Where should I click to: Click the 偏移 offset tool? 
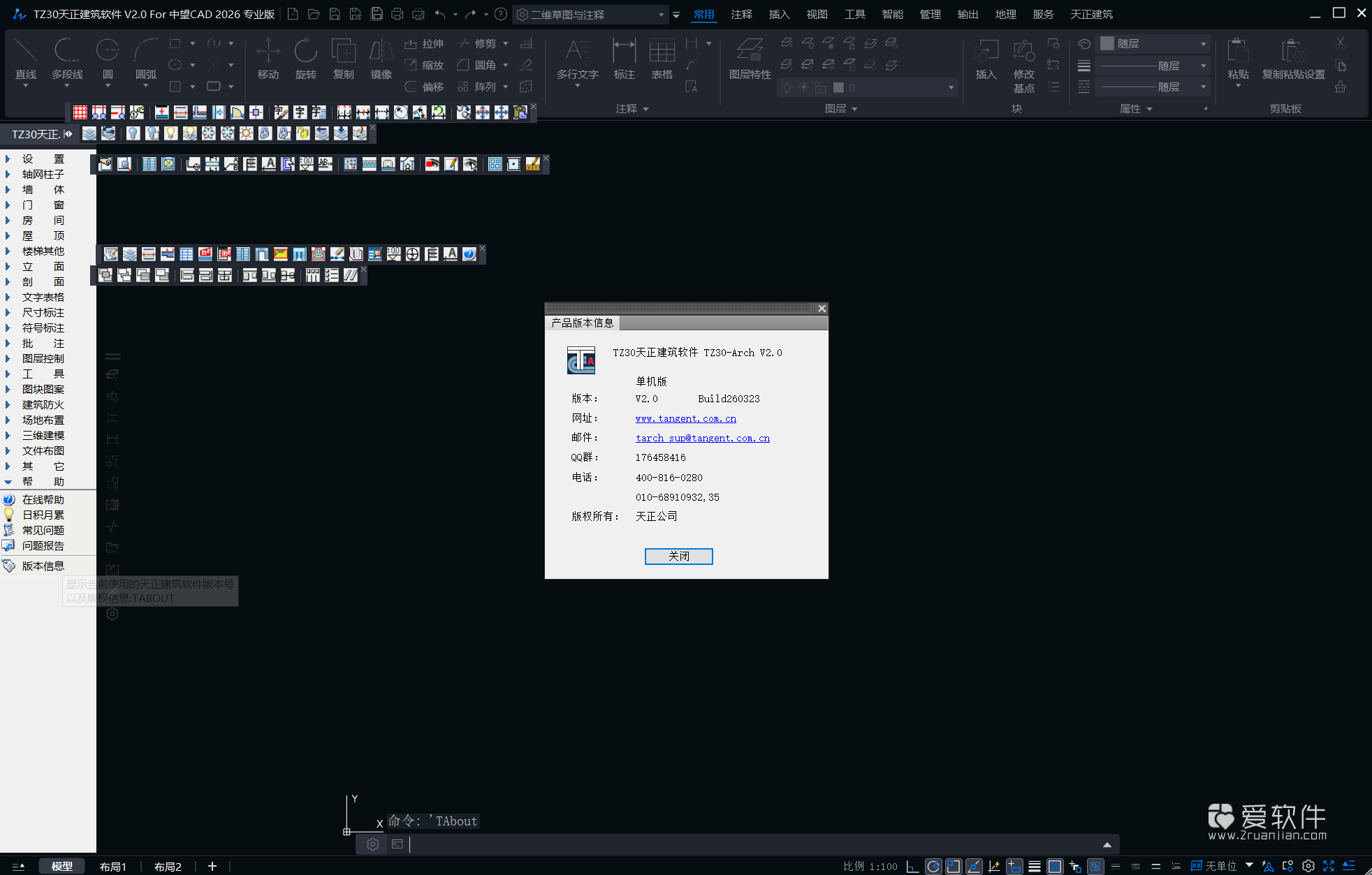[424, 87]
